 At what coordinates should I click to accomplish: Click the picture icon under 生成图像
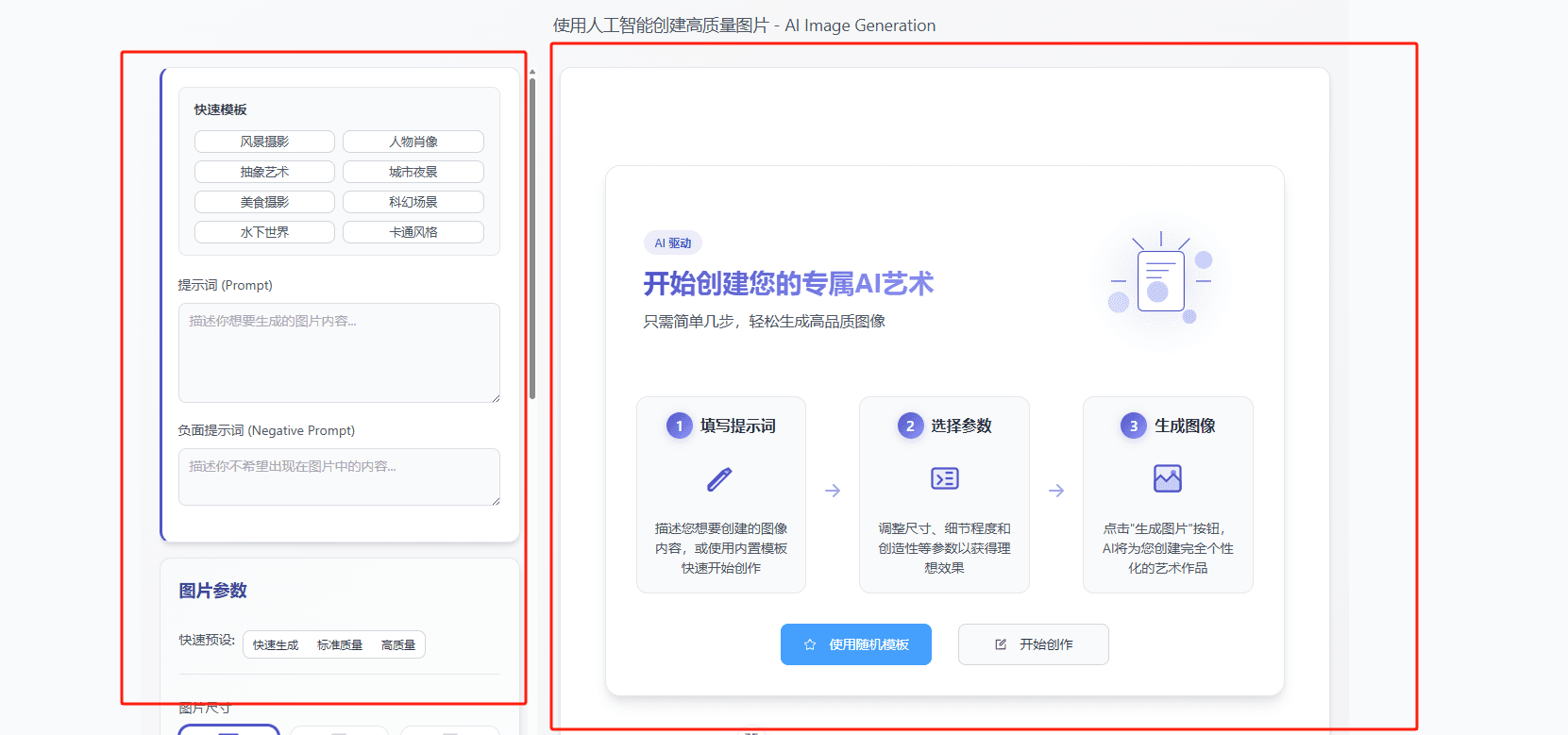point(1168,478)
